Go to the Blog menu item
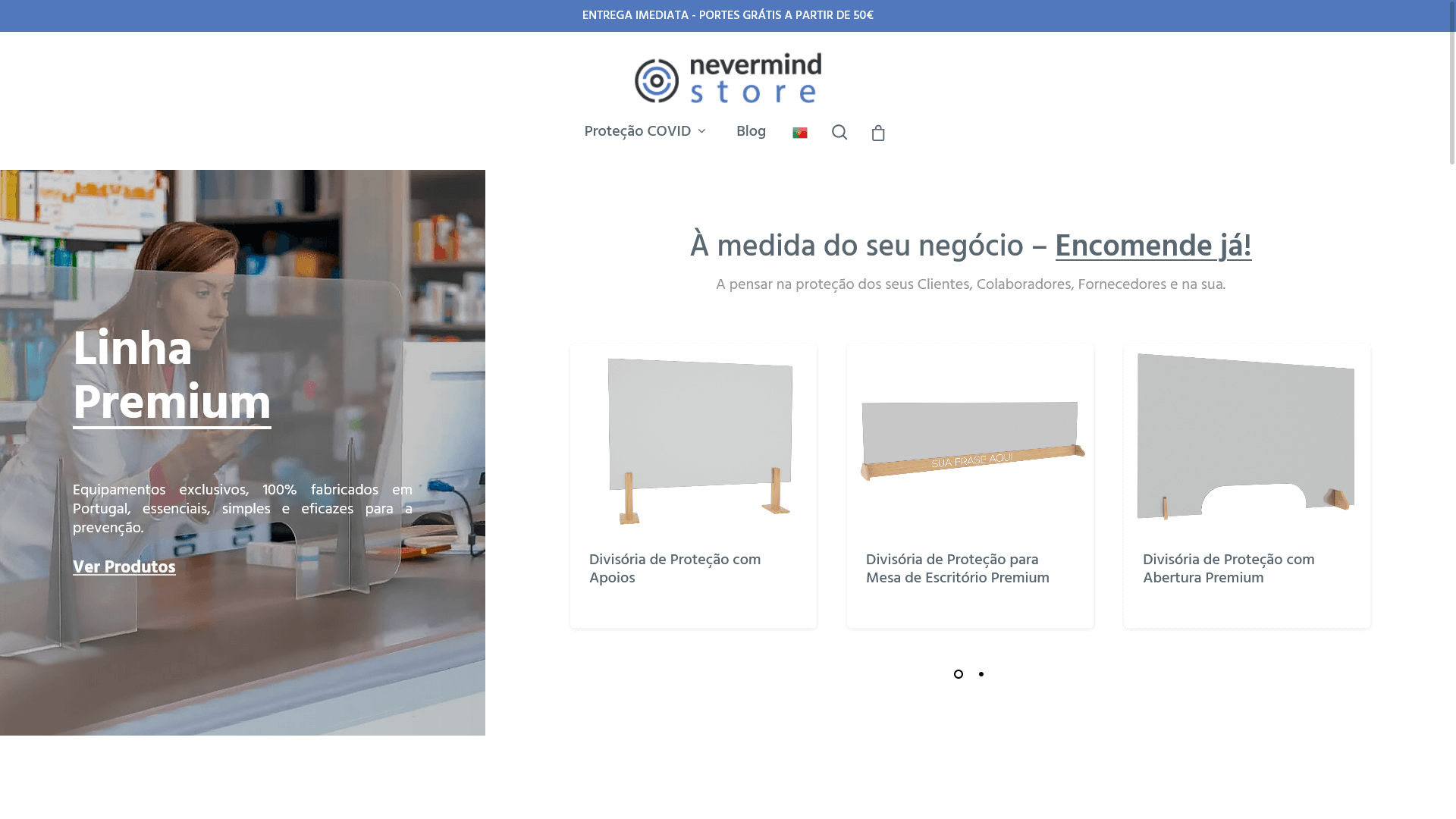1456x819 pixels. click(751, 132)
